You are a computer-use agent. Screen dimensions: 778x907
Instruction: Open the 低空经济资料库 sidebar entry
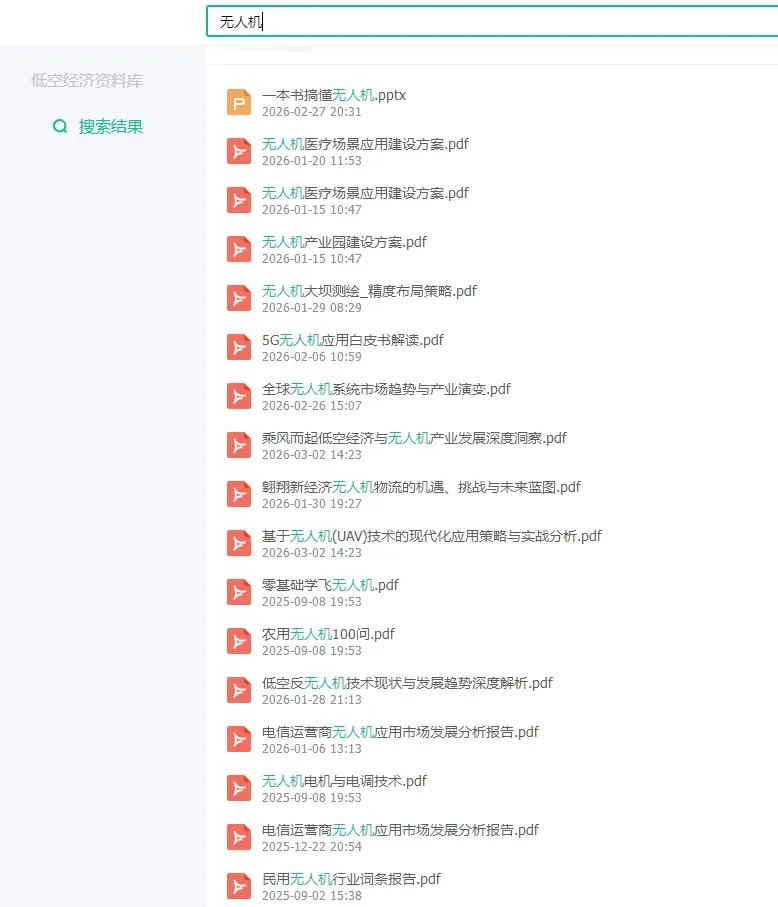(x=87, y=80)
